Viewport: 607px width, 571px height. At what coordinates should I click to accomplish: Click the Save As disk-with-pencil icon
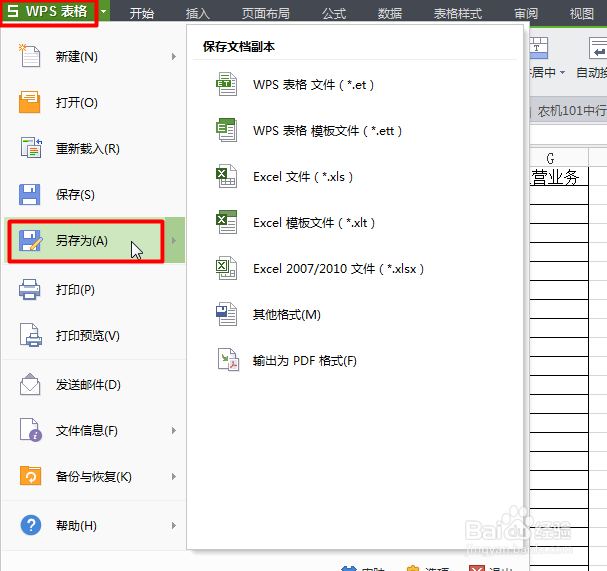(x=30, y=240)
